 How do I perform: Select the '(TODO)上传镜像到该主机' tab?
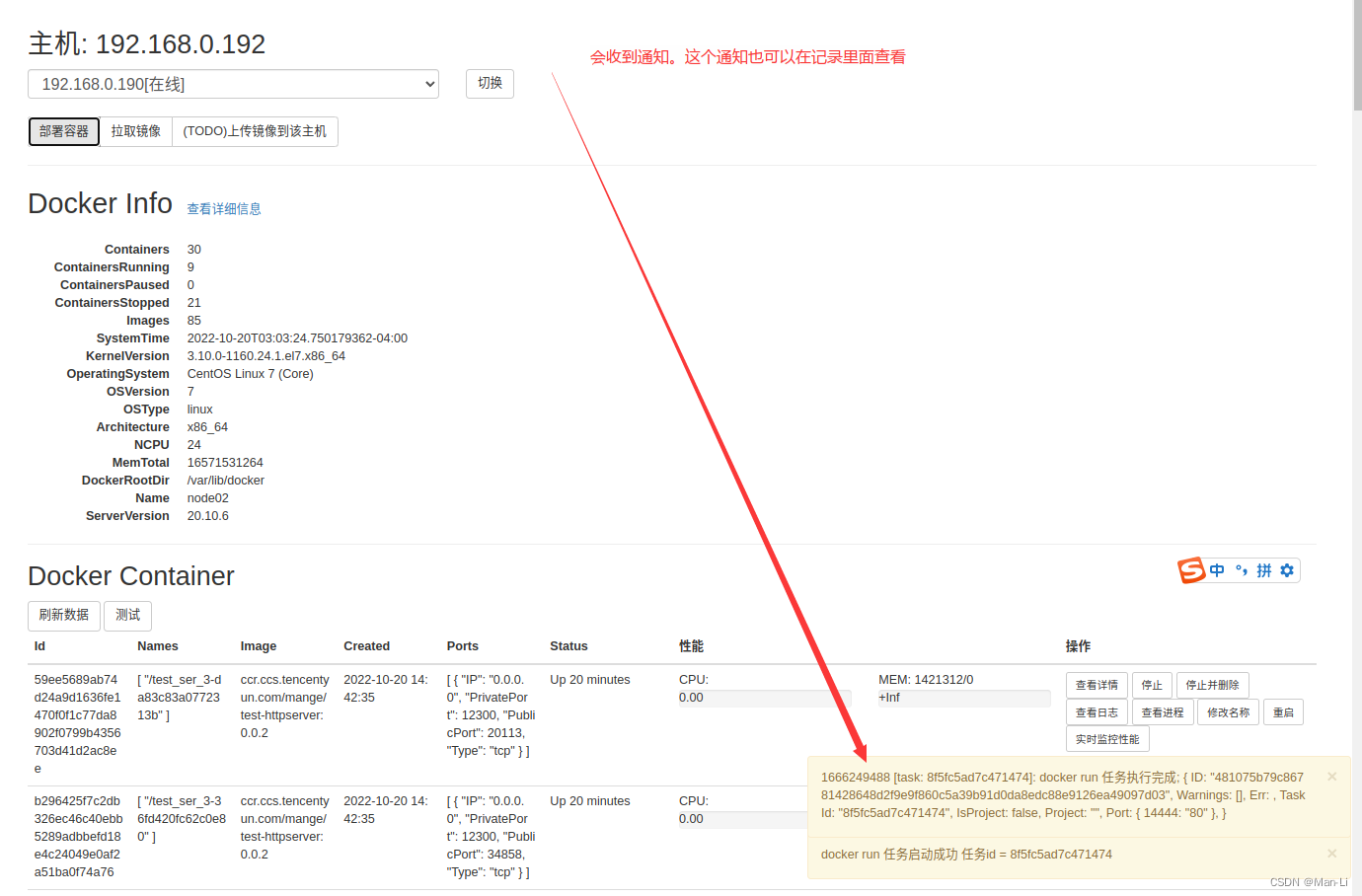(255, 131)
